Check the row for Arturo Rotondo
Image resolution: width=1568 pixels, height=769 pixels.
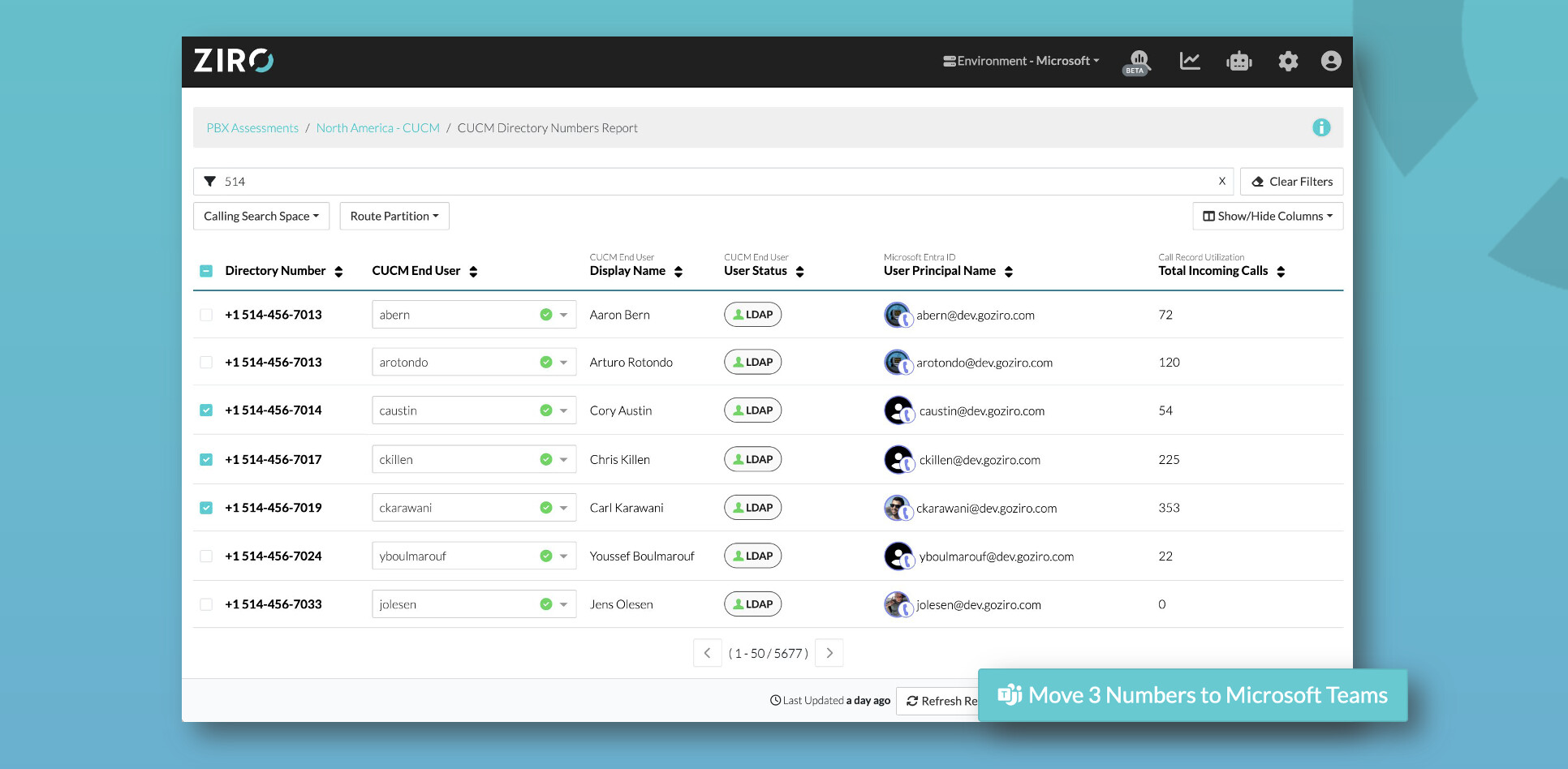(x=206, y=363)
